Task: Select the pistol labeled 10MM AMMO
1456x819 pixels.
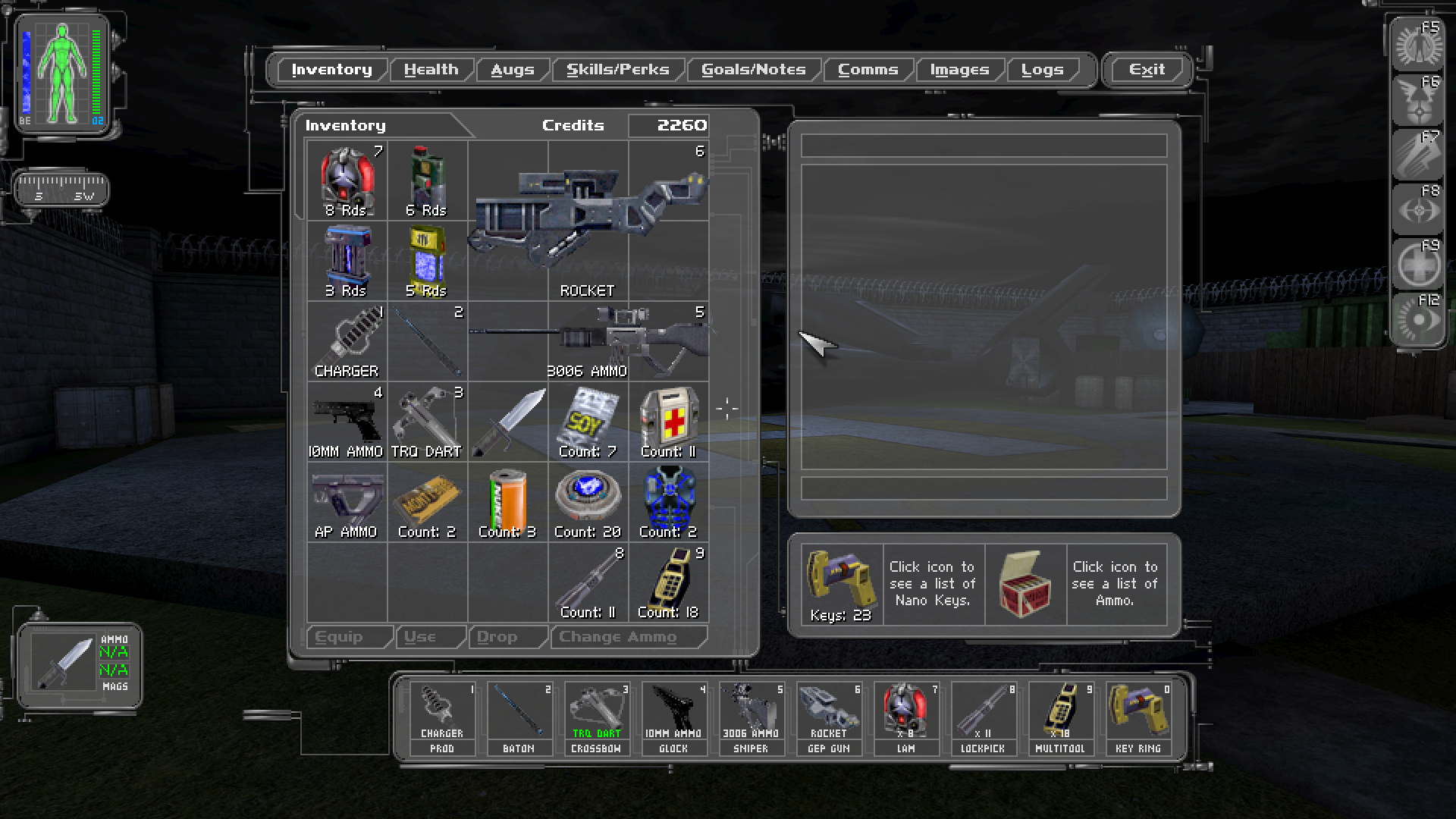Action: pyautogui.click(x=347, y=422)
